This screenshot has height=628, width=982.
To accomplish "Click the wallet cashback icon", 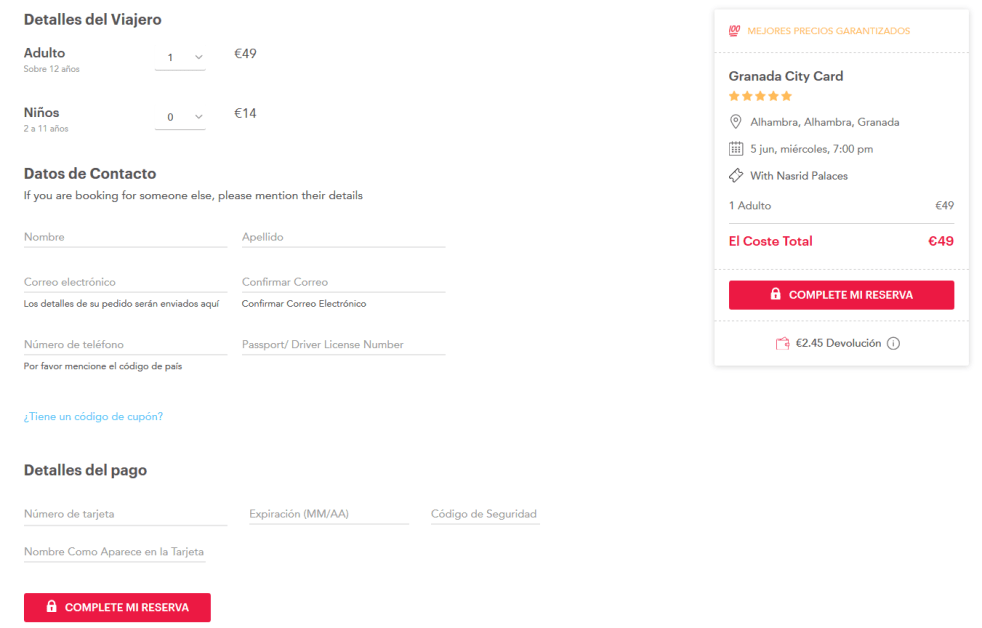I will [x=783, y=344].
